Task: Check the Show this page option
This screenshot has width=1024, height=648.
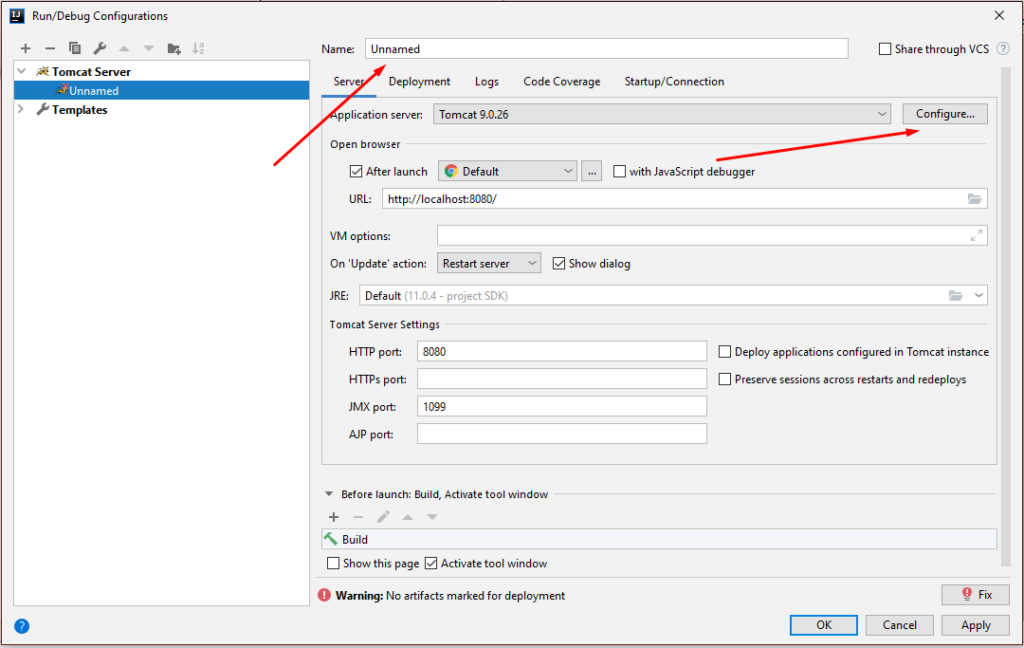Action: click(334, 563)
